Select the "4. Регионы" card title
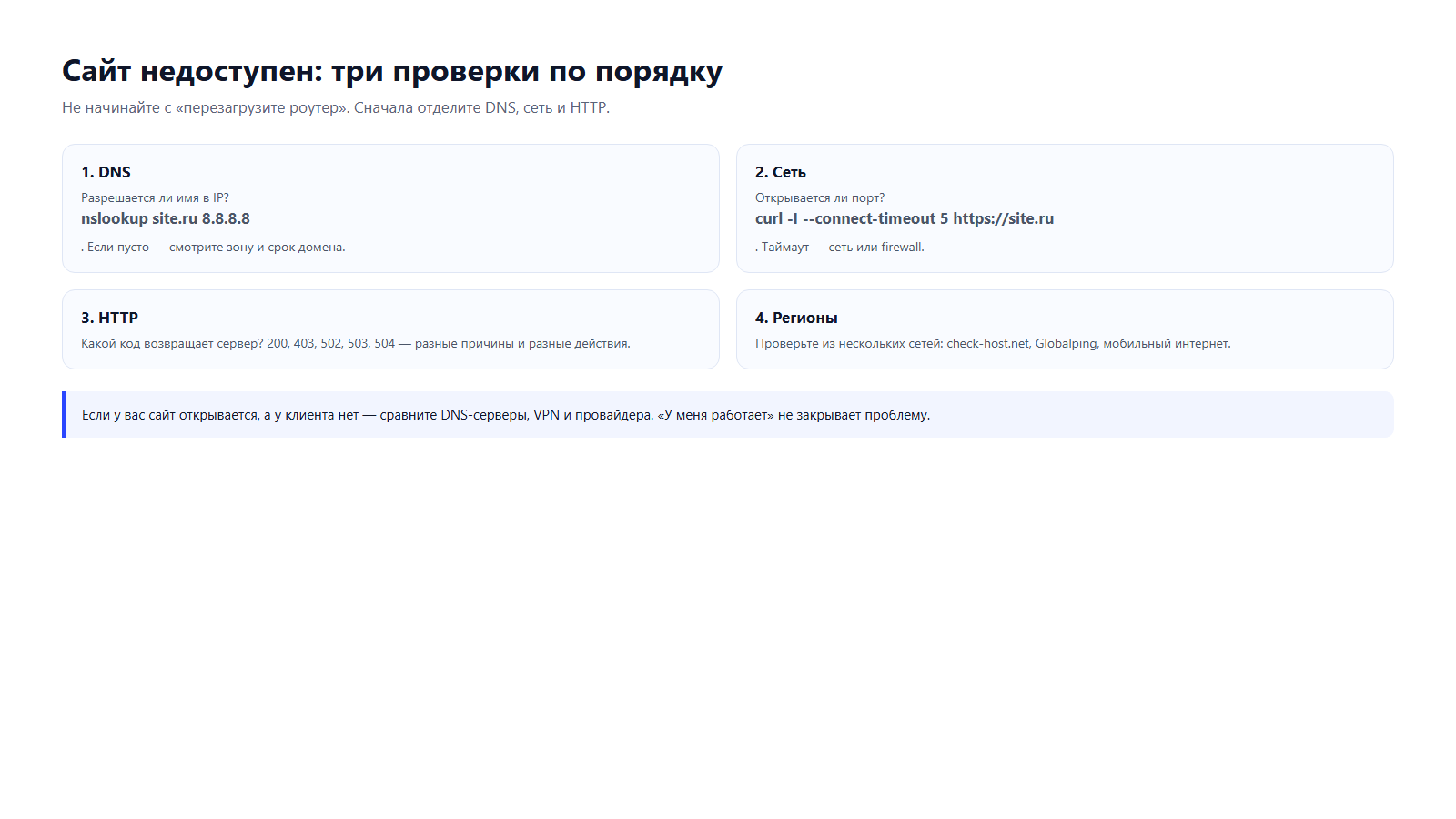Image resolution: width=1456 pixels, height=819 pixels. click(x=796, y=318)
